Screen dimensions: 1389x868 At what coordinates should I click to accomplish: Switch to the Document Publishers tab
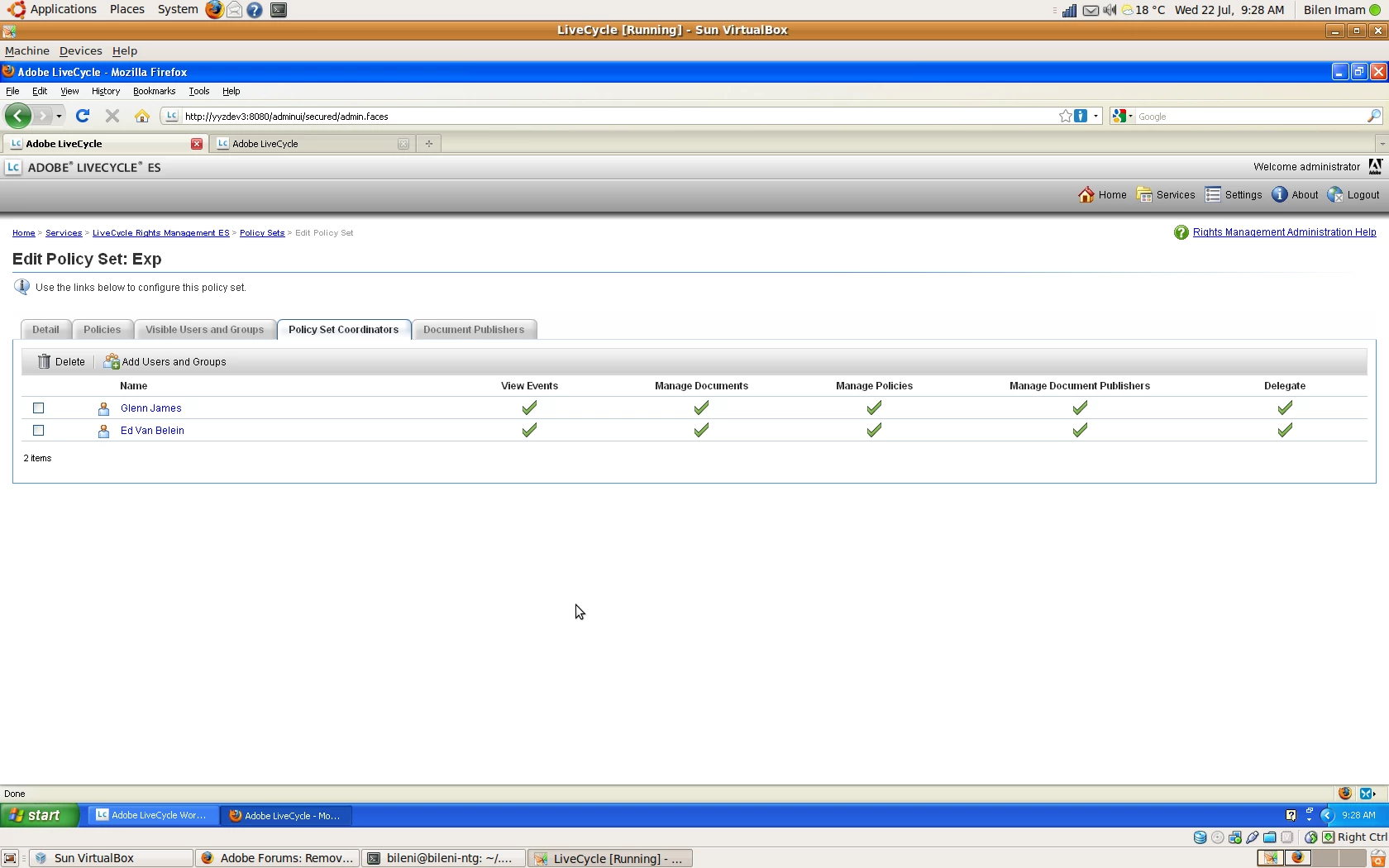(474, 329)
